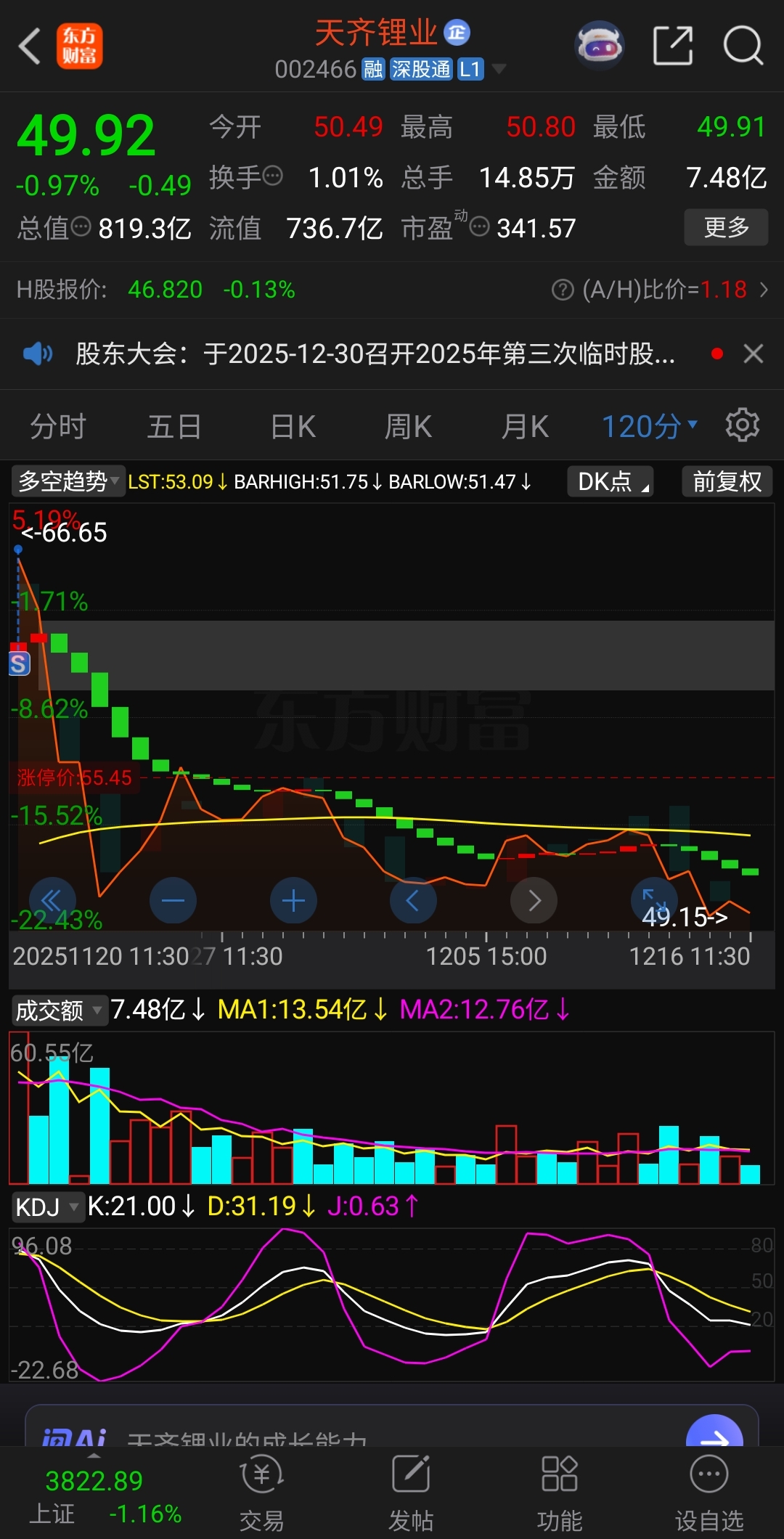
Task: Change 前复权 adjustment mode
Action: pos(727,481)
